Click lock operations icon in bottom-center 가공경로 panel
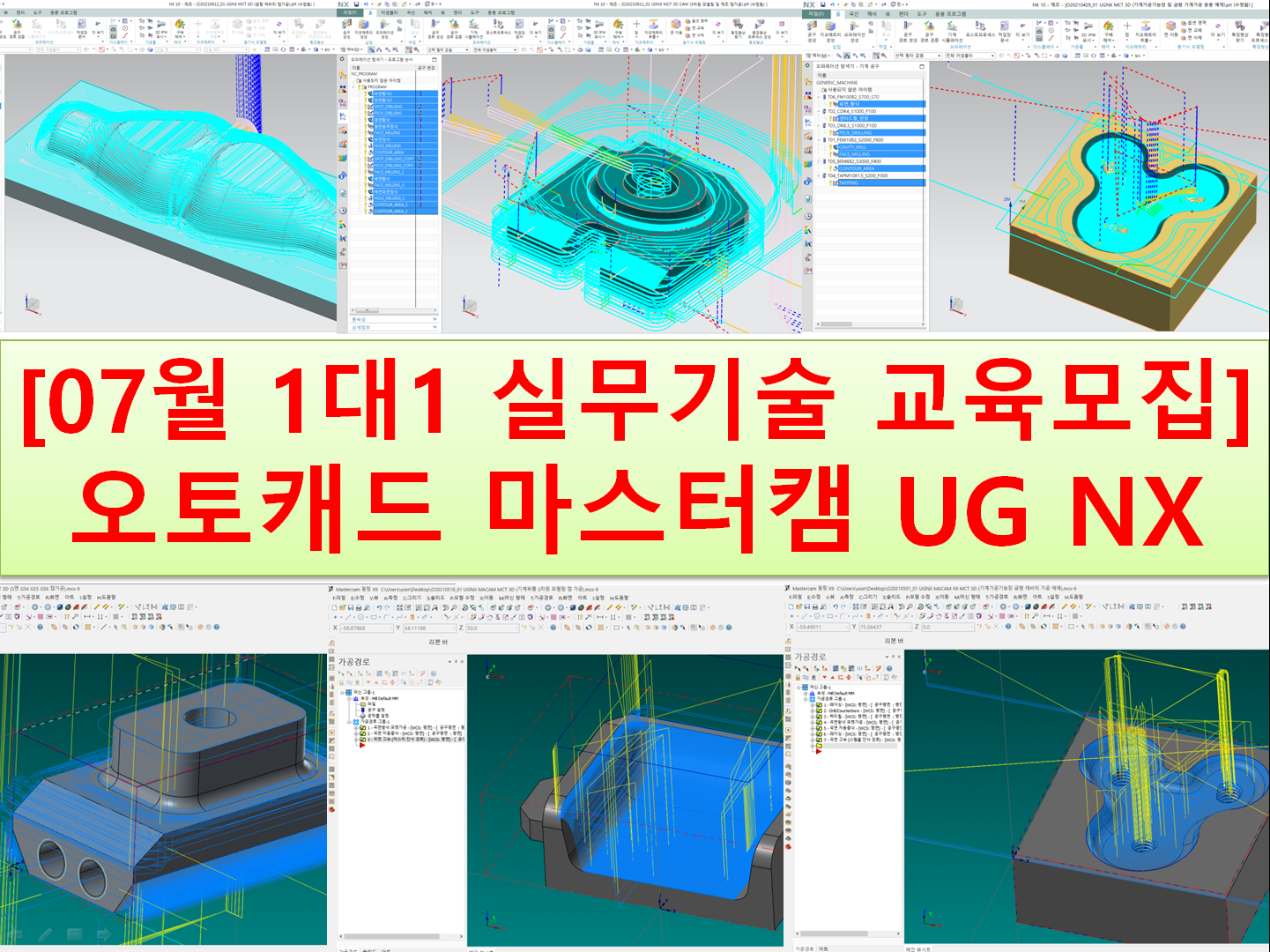This screenshot has width=1270, height=952. tap(341, 682)
